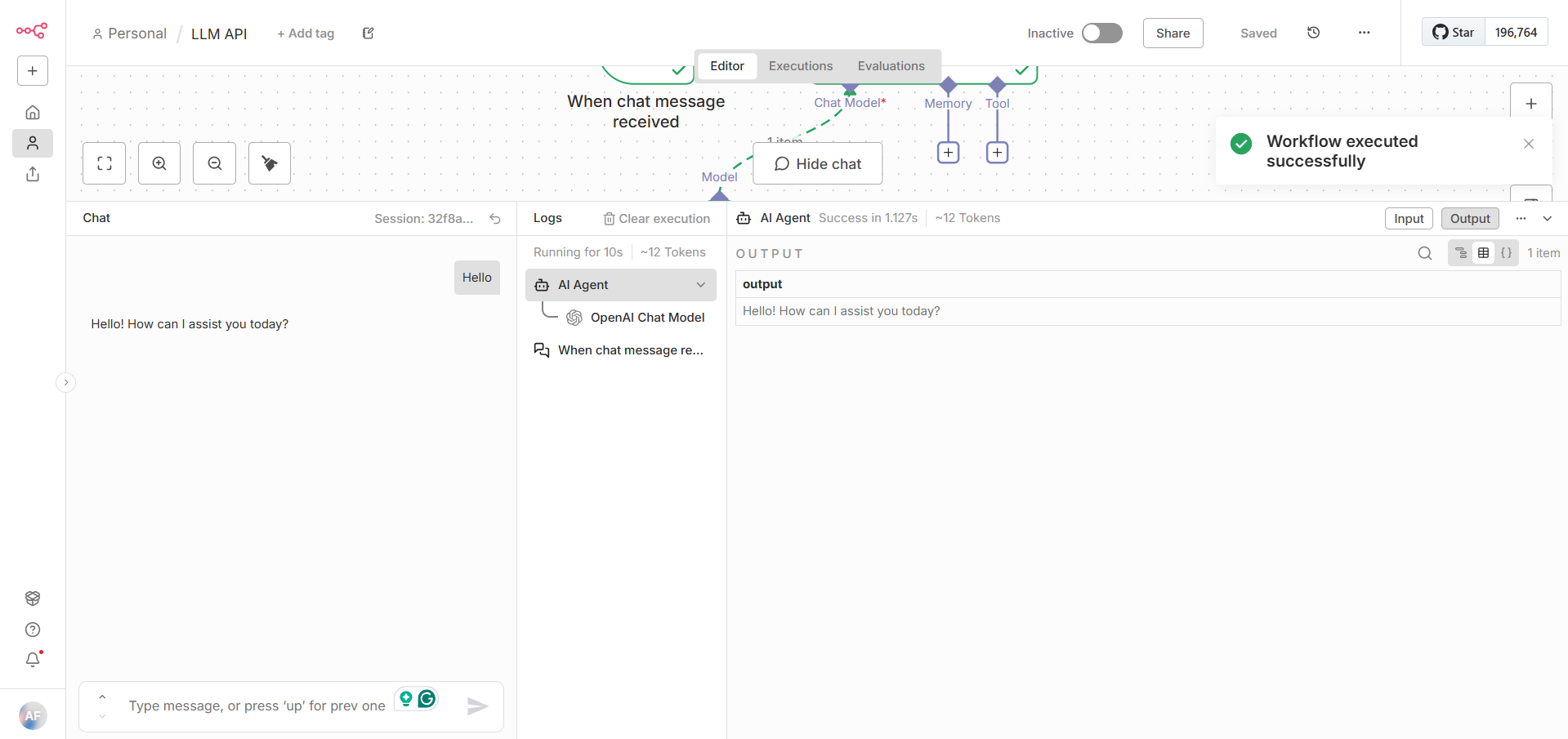The image size is (1568, 739).
Task: Tidy up the workflow nodes
Action: pyautogui.click(x=270, y=163)
